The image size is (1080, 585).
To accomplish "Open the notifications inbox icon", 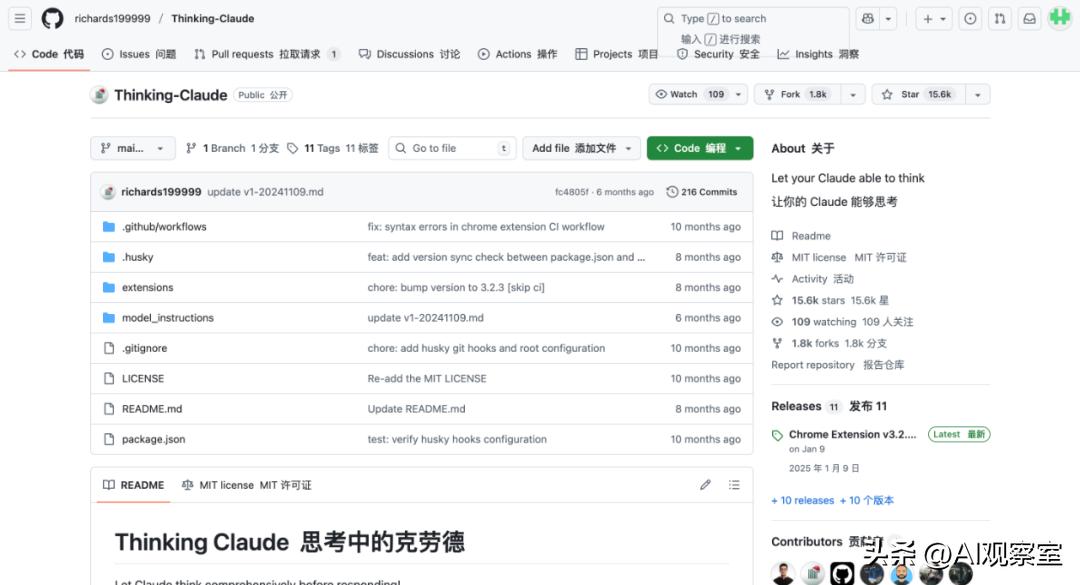I will tap(1029, 18).
